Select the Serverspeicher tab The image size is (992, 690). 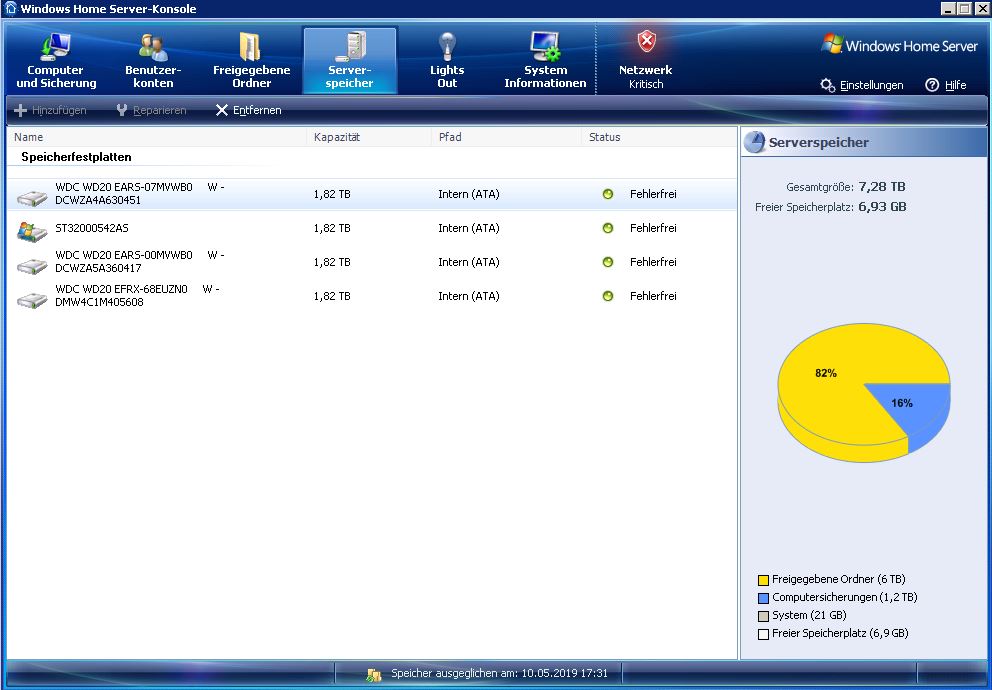(x=350, y=61)
